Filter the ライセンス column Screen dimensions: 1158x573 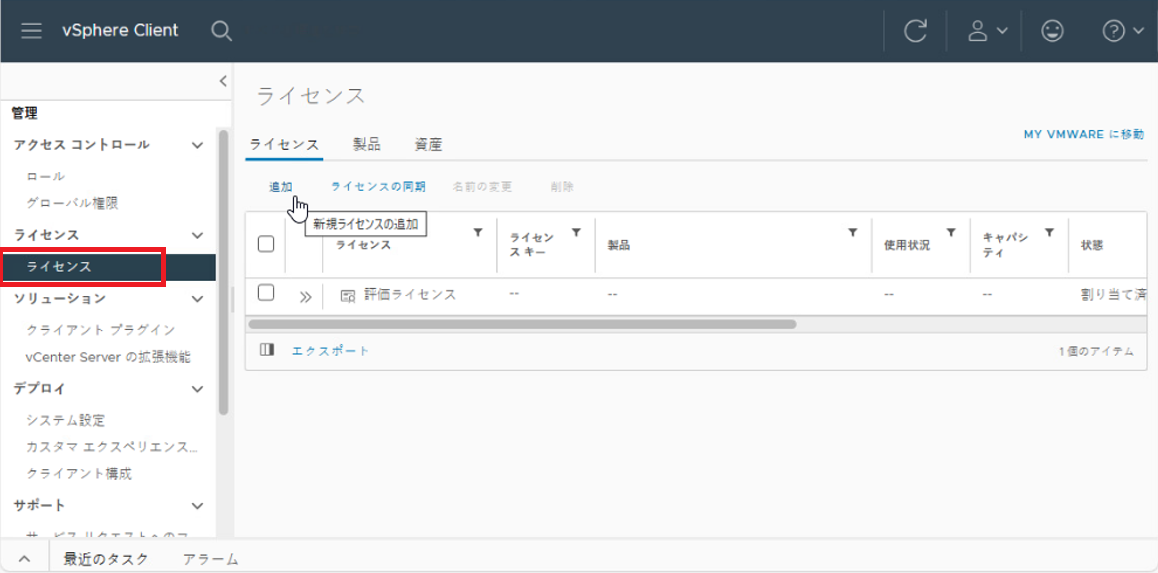(x=478, y=233)
